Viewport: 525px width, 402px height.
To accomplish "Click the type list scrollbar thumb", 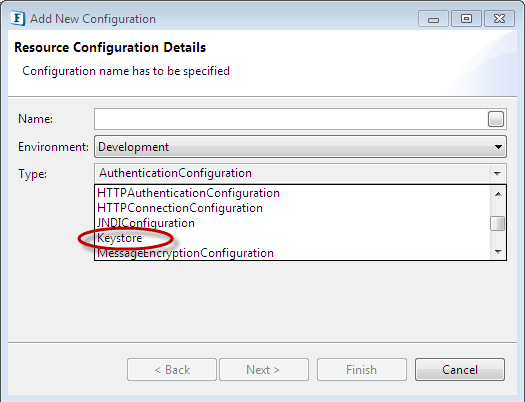I will [x=498, y=224].
